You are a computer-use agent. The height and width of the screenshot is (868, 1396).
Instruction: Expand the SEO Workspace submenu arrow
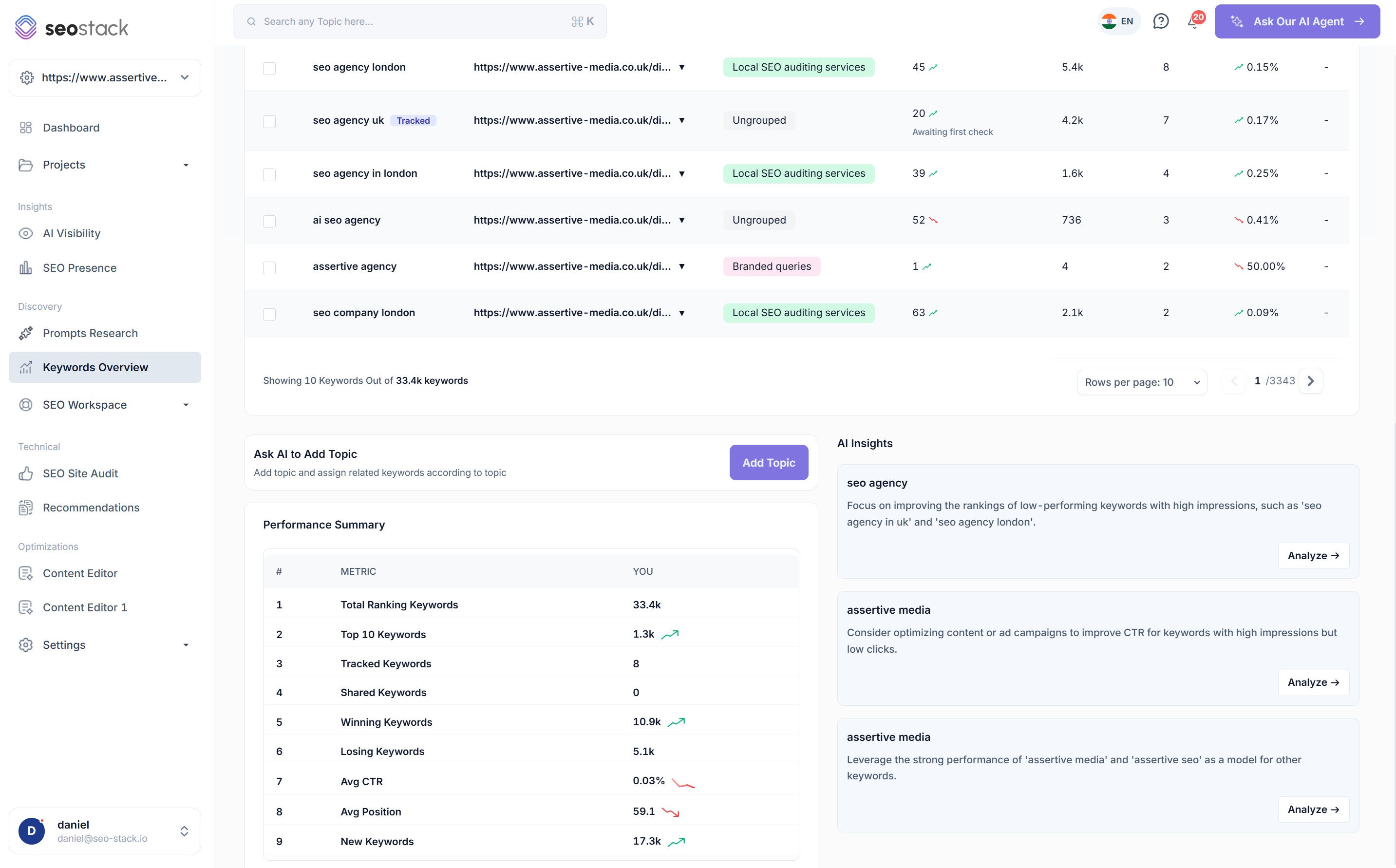click(x=186, y=405)
